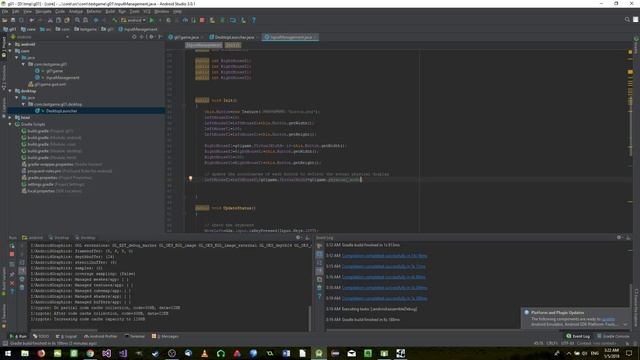Viewport: 640px width, 360px height.
Task: Click the Find magnifier toolbar icon
Action: click(77, 20)
